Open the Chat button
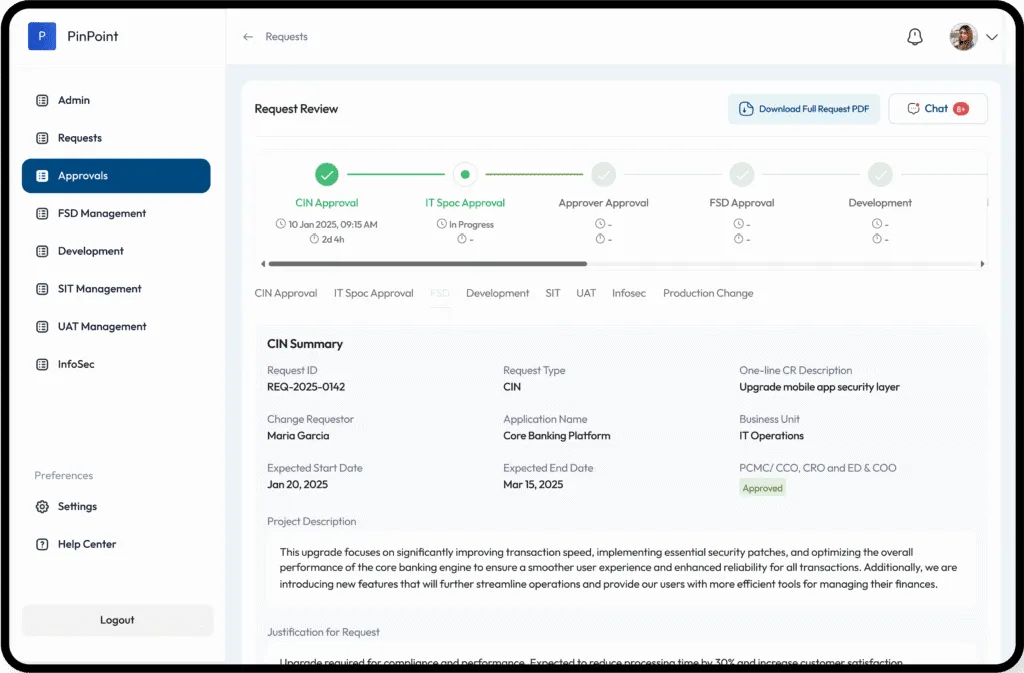The height and width of the screenshot is (673, 1024). 937,109
